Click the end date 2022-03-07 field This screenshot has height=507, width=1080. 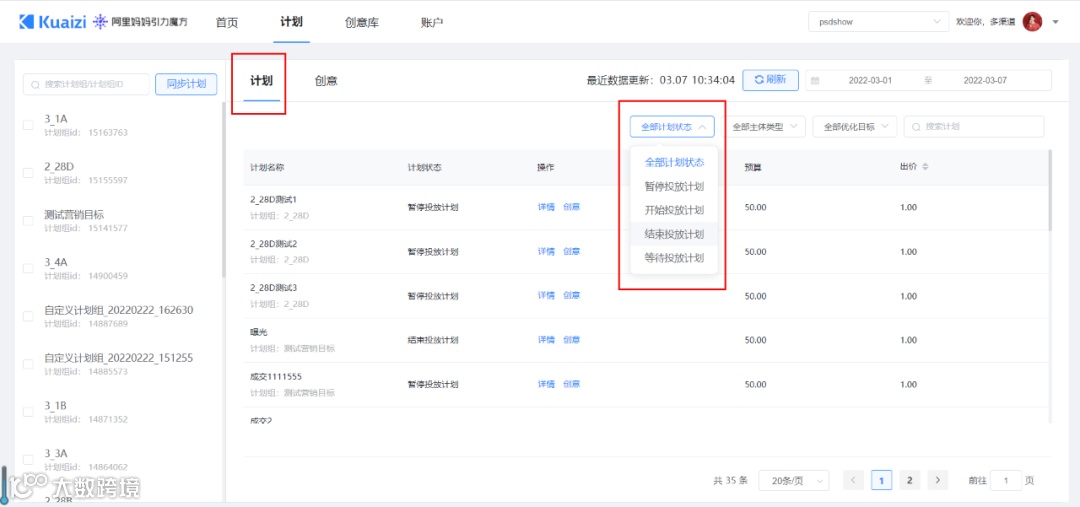pyautogui.click(x=985, y=81)
